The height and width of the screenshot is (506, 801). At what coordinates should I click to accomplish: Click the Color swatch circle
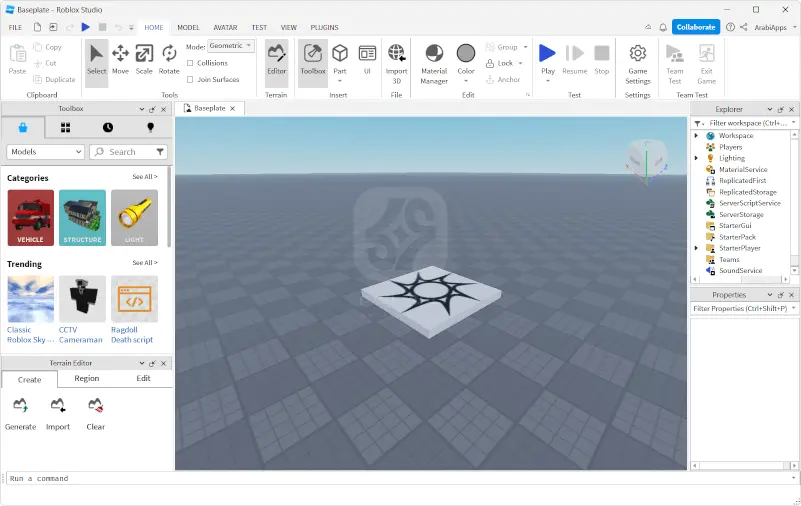[466, 53]
